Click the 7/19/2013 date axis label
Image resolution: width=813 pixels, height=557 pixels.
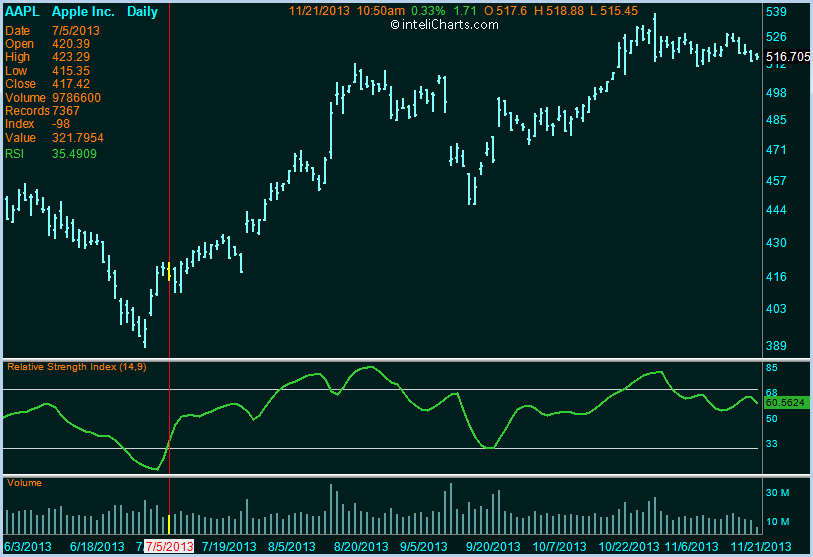[229, 547]
